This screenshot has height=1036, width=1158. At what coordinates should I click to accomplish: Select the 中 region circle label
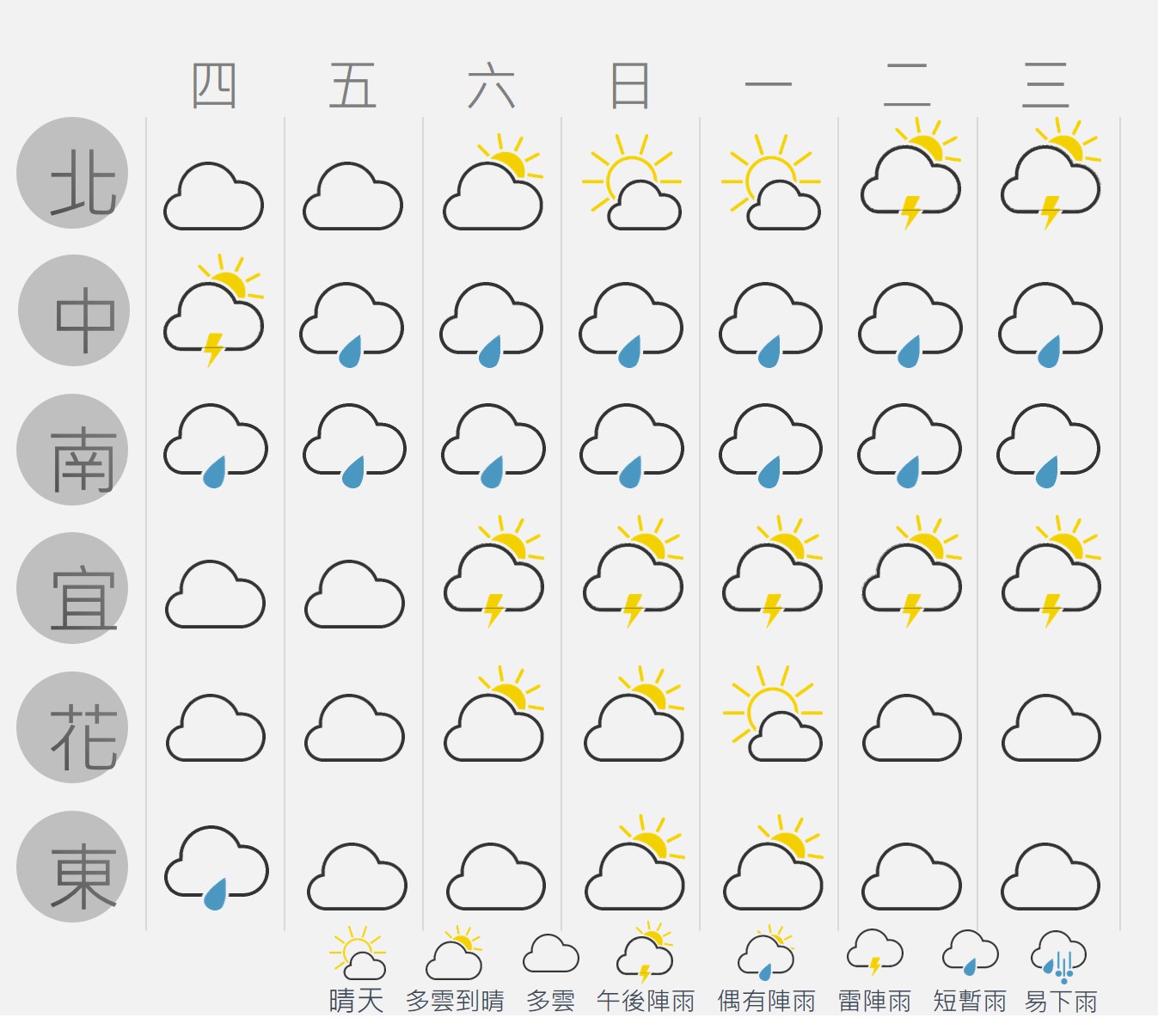(x=74, y=310)
